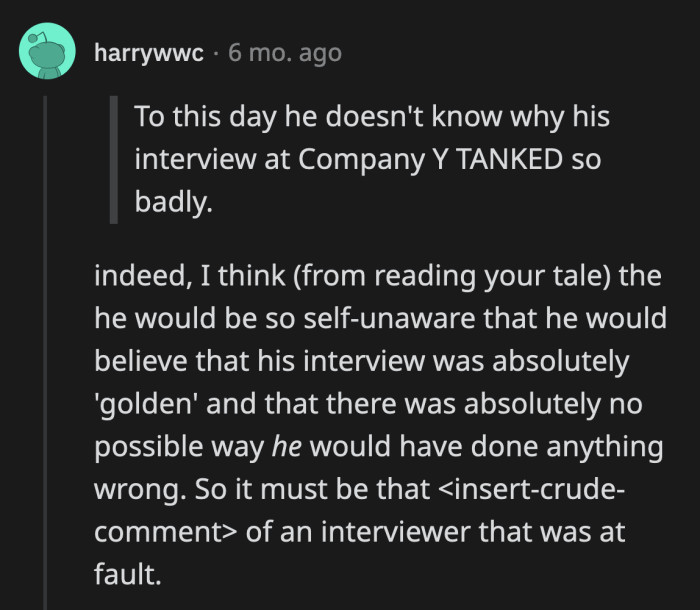Click the '6 mo. ago' comment timestamp
The width and height of the screenshot is (700, 610).
point(285,53)
